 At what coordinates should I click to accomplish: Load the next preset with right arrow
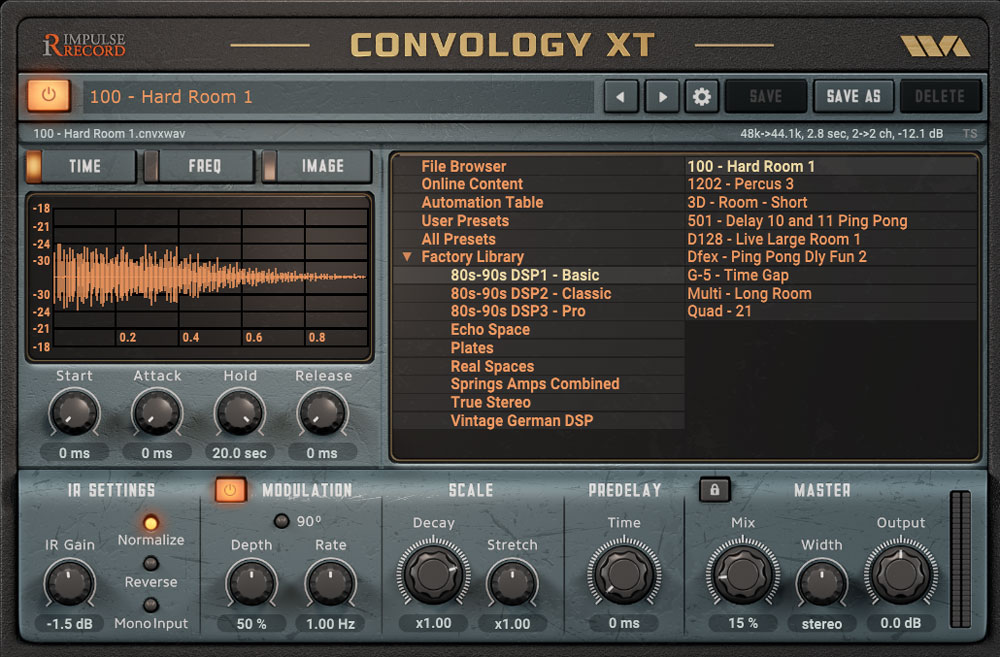[x=662, y=96]
